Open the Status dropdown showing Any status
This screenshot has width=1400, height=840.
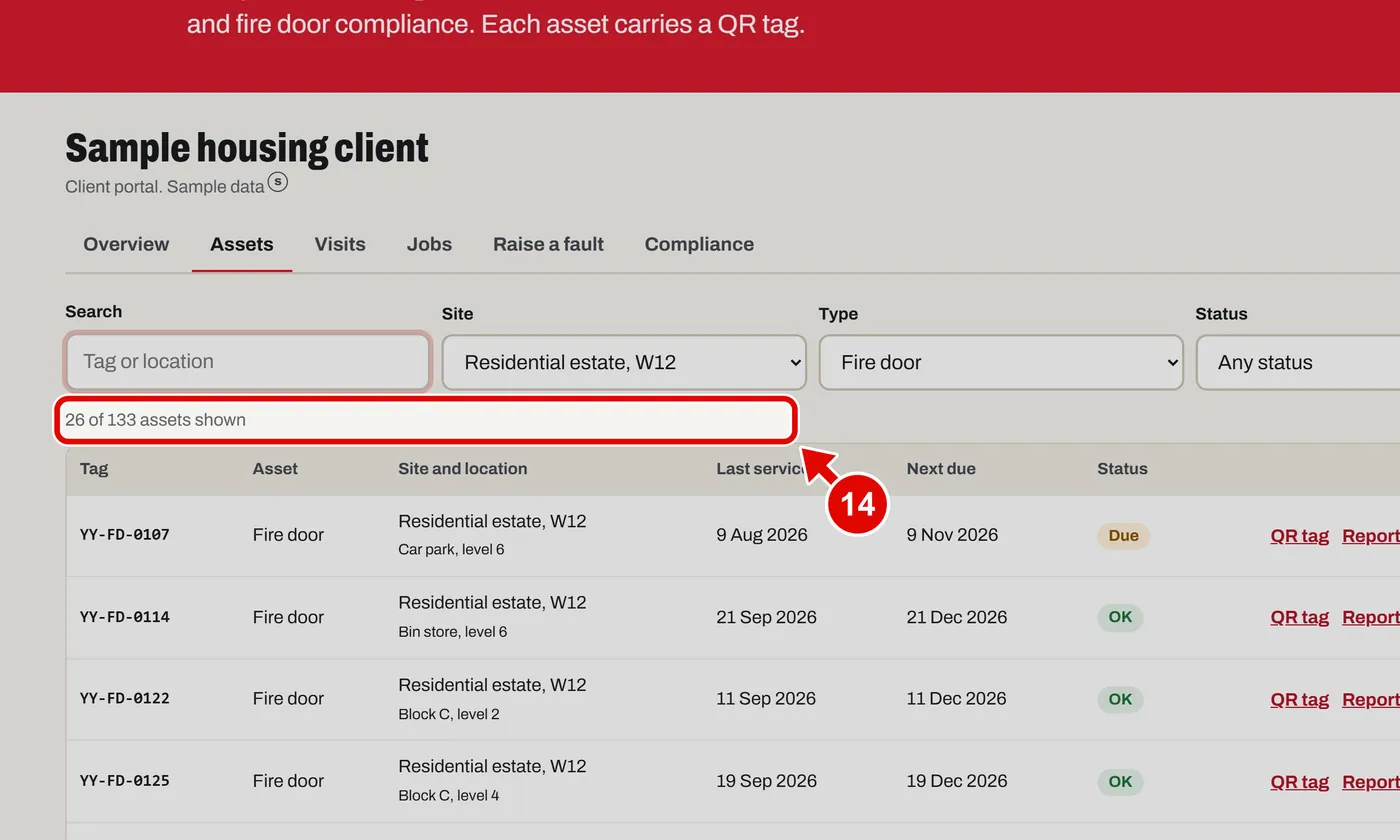coord(1298,362)
